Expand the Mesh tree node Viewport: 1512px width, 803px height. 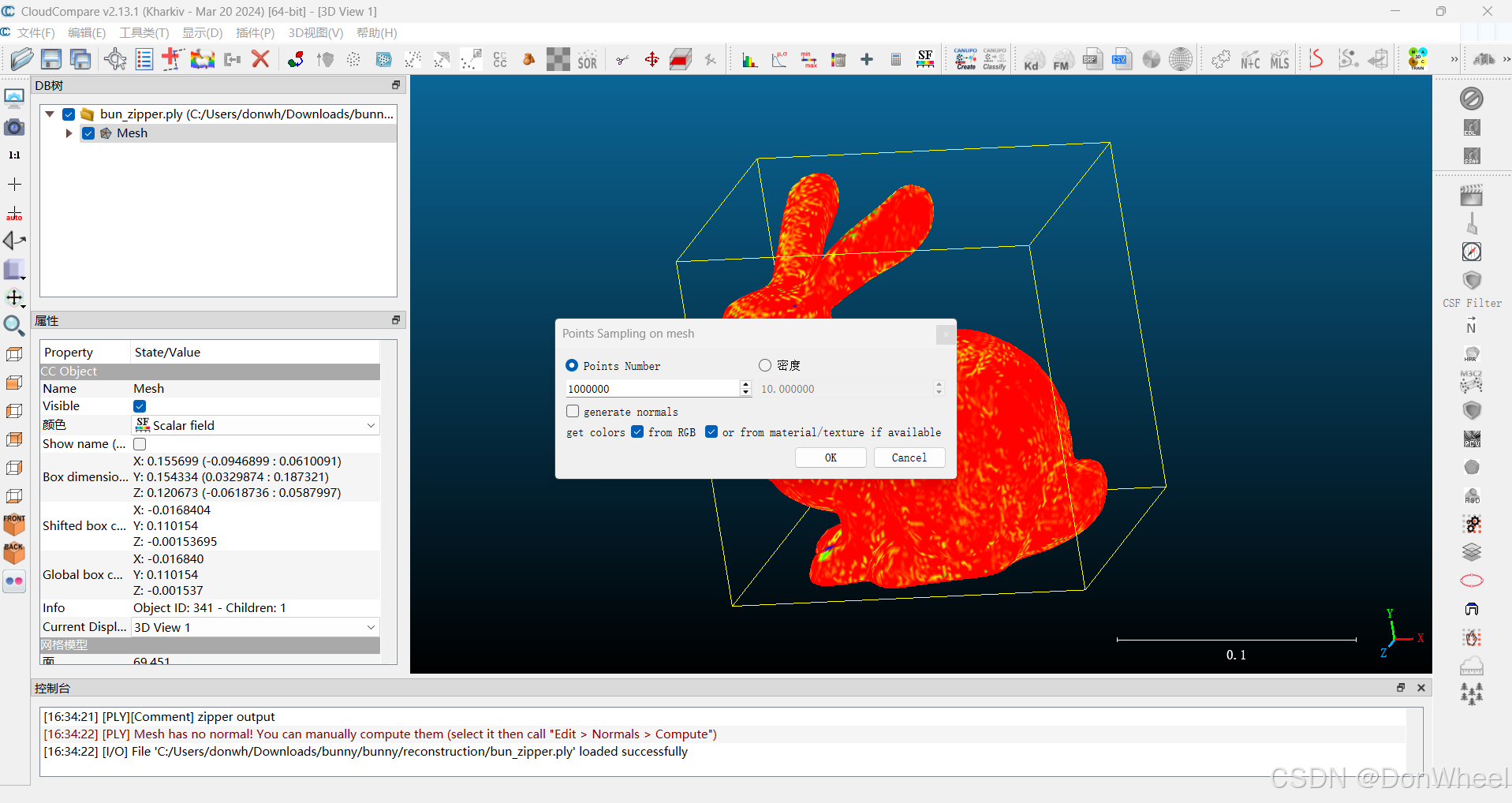click(69, 133)
